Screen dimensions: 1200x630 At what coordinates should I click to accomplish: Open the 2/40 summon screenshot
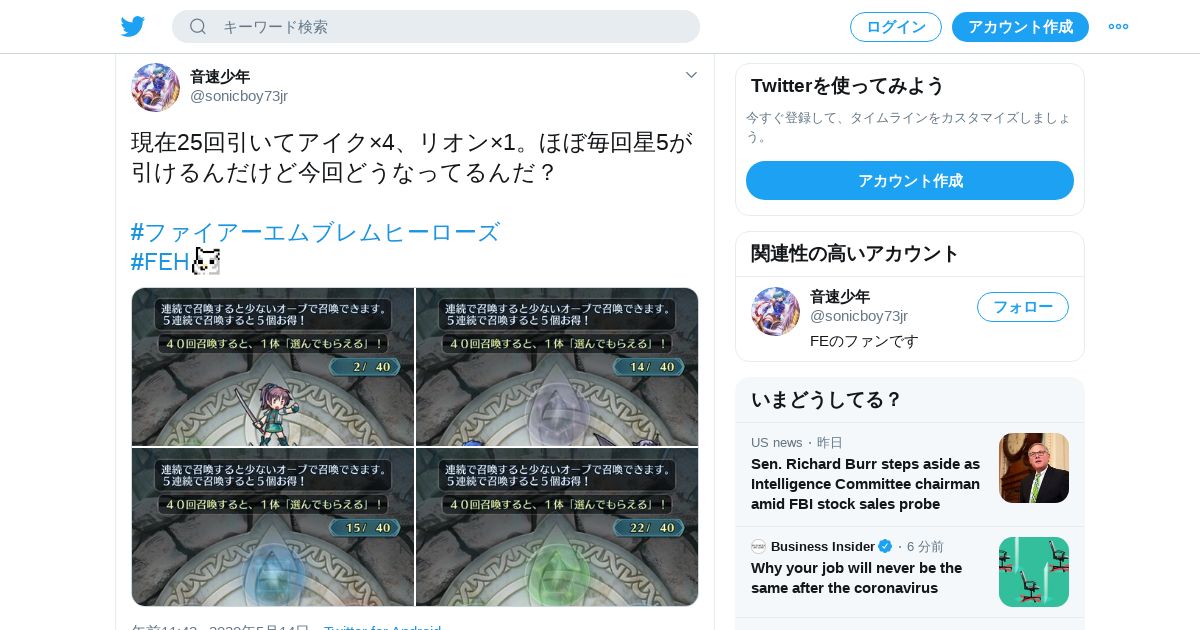(273, 367)
